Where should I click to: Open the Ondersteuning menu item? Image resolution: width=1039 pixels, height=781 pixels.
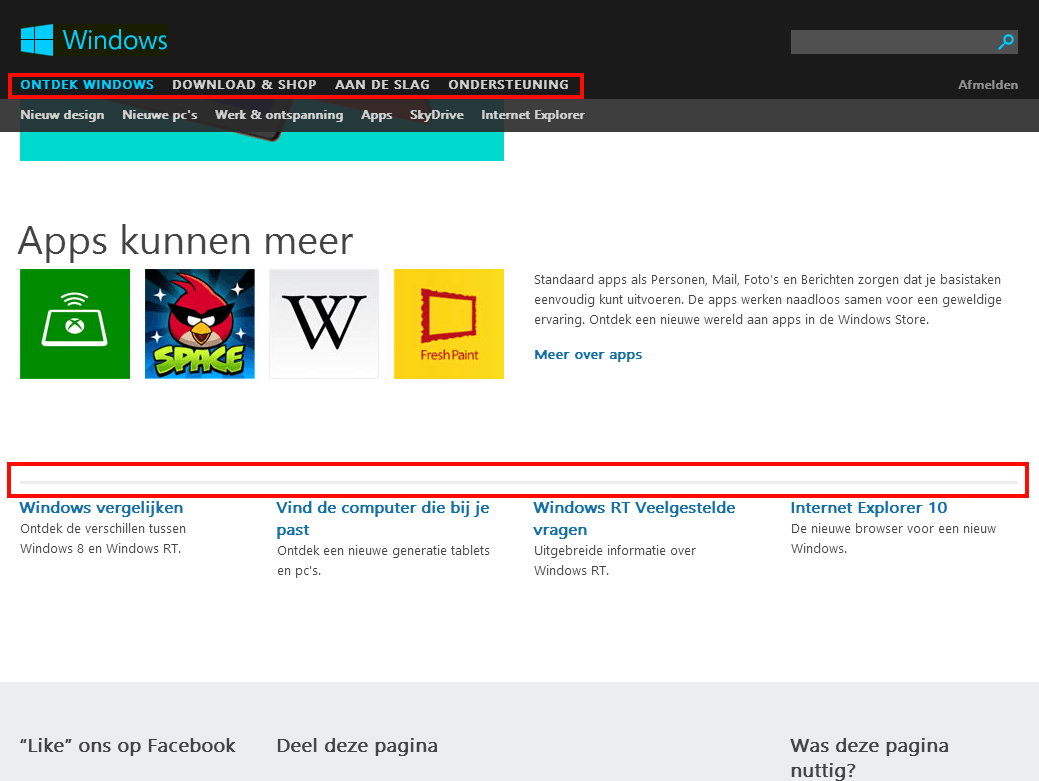click(x=508, y=85)
